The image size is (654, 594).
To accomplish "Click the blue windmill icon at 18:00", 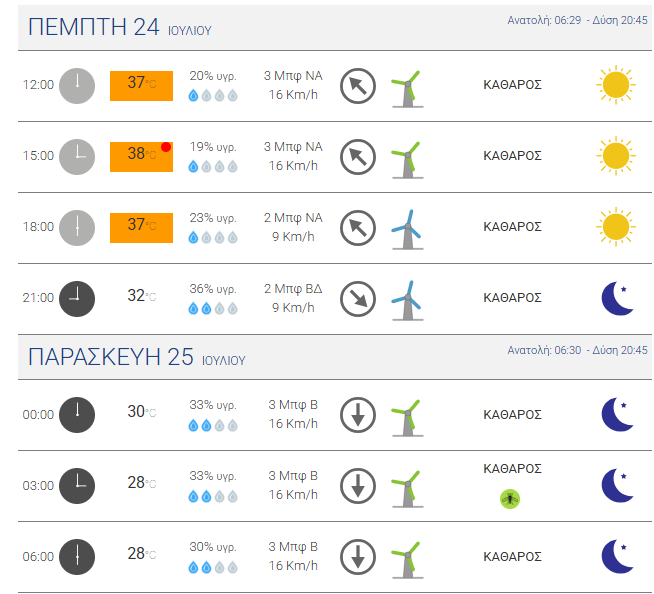I will (x=407, y=229).
